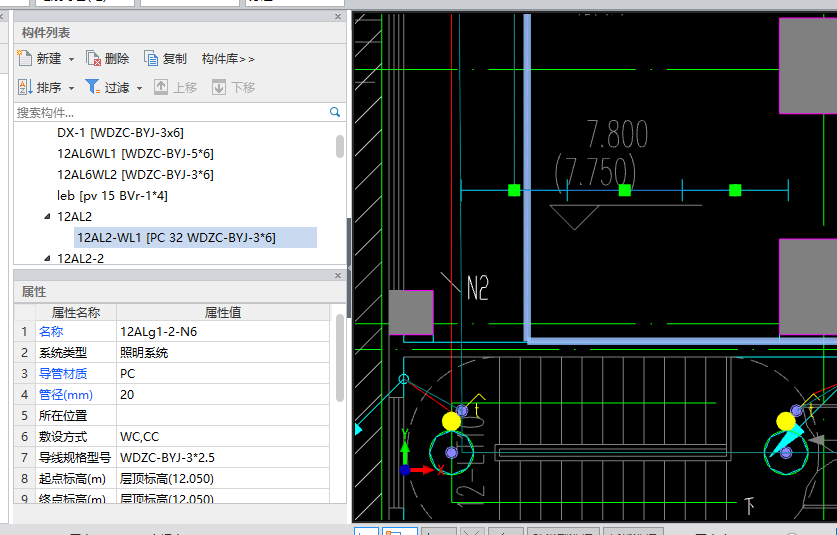Click the 排序 (Sort) icon
Viewport: 837px width, 535px height.
(25, 87)
